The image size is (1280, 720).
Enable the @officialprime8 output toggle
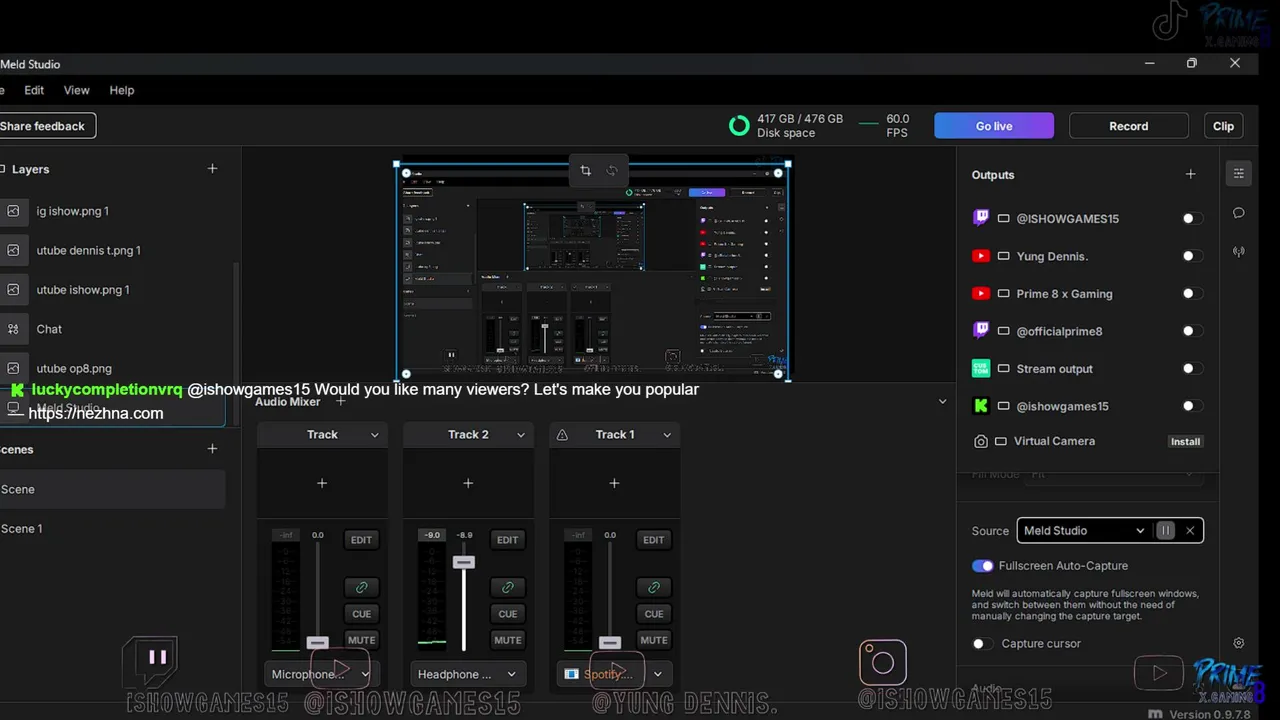(x=1192, y=331)
